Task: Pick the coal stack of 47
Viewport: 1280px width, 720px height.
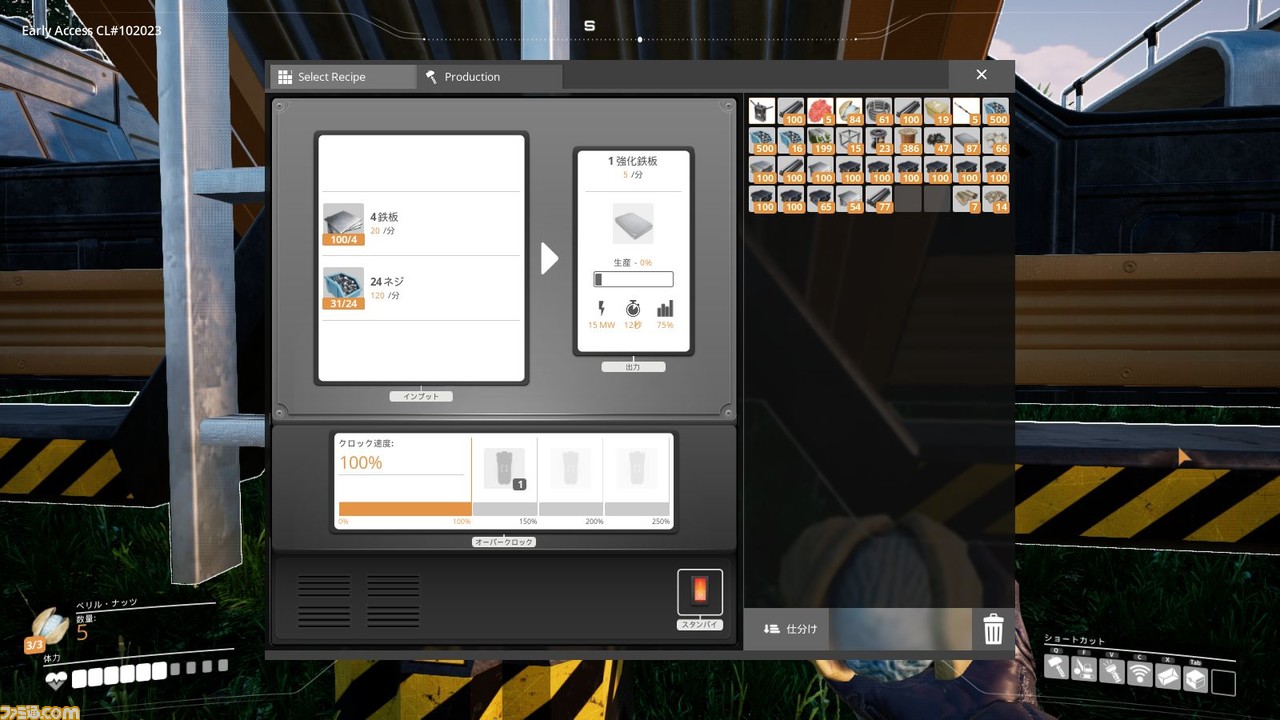Action: [937, 140]
